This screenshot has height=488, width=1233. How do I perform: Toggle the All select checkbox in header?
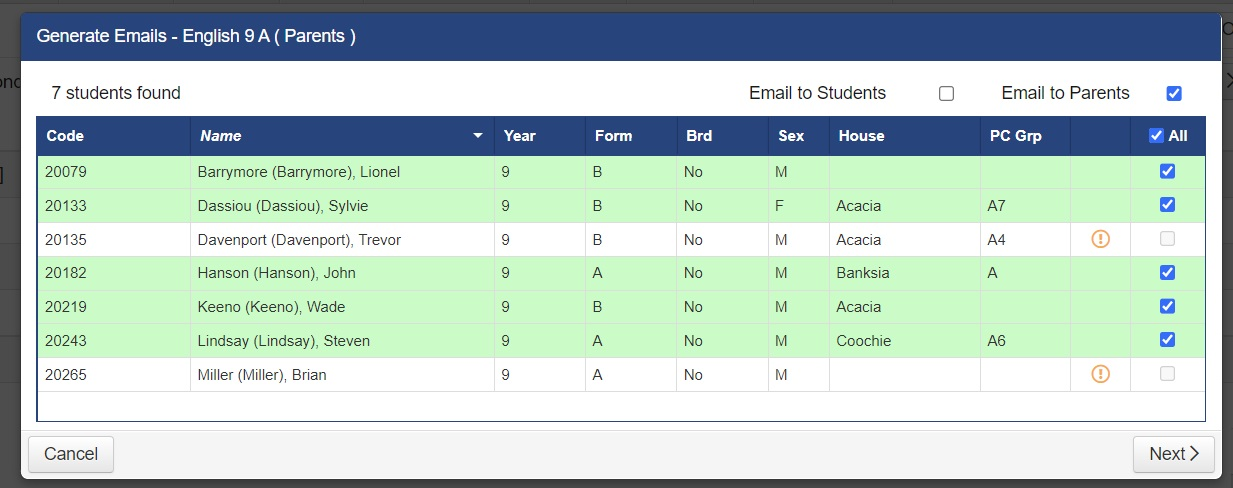click(x=1156, y=136)
